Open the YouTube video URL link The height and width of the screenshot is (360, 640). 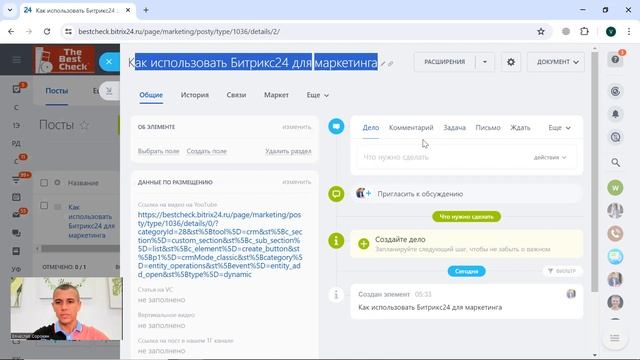tap(220, 244)
